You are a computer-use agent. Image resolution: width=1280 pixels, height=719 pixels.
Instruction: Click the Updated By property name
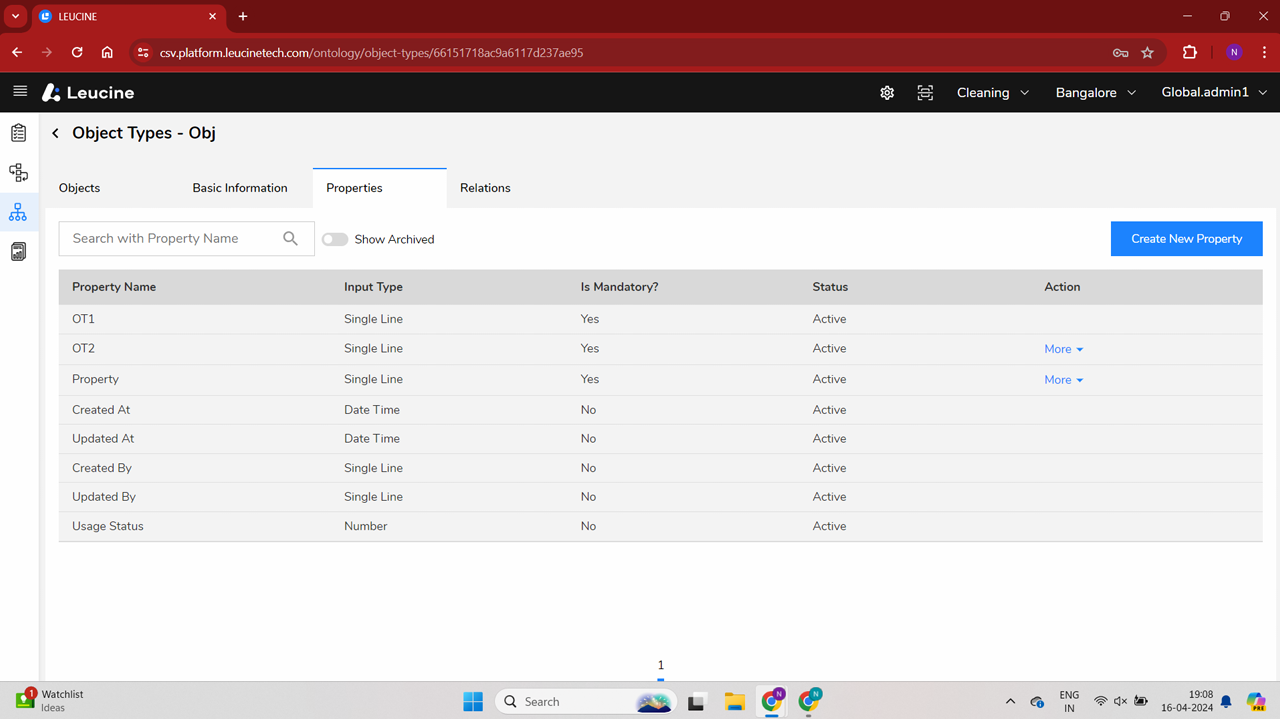coord(104,497)
